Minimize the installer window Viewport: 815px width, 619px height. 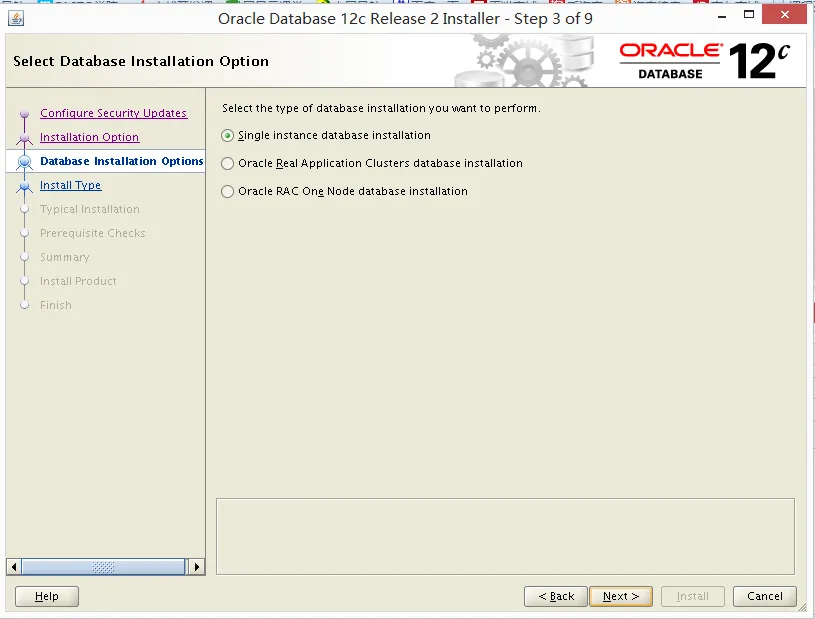pyautogui.click(x=722, y=17)
